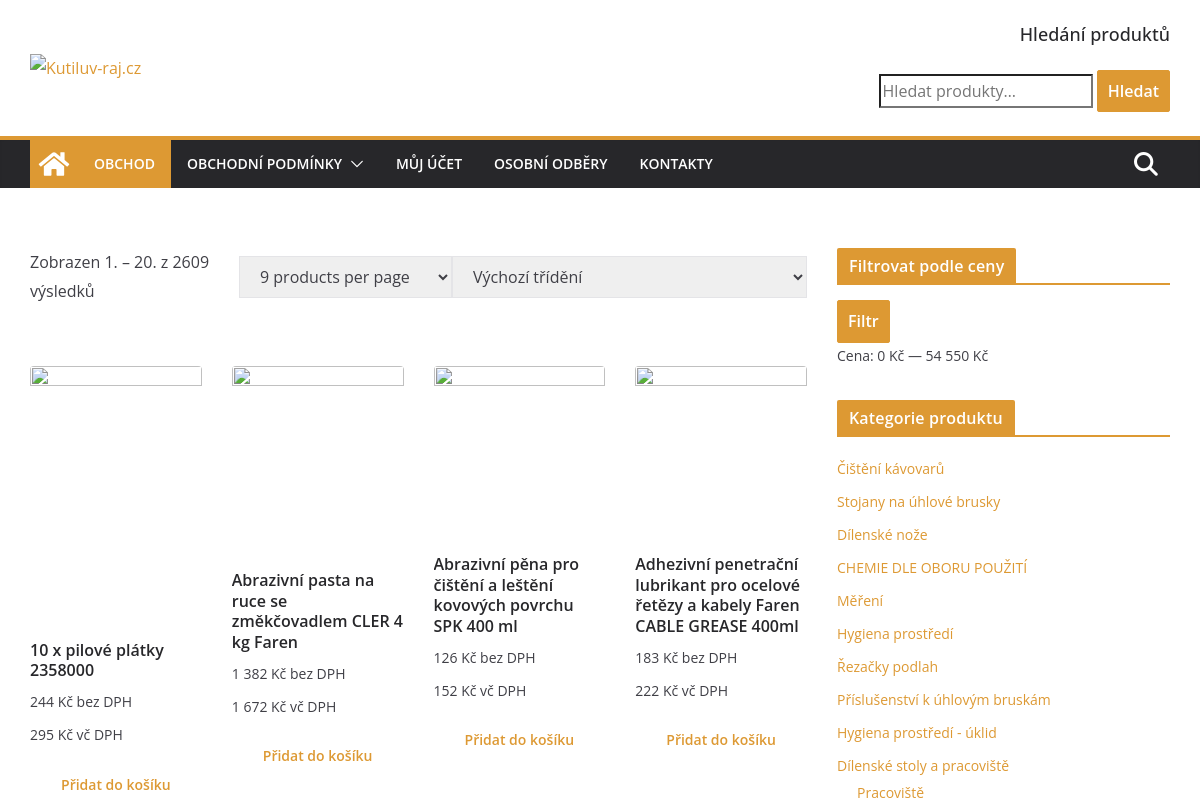1200x800 pixels.
Task: Add Abrazivní pěna SPK 400 ml to cart
Action: [x=519, y=740]
